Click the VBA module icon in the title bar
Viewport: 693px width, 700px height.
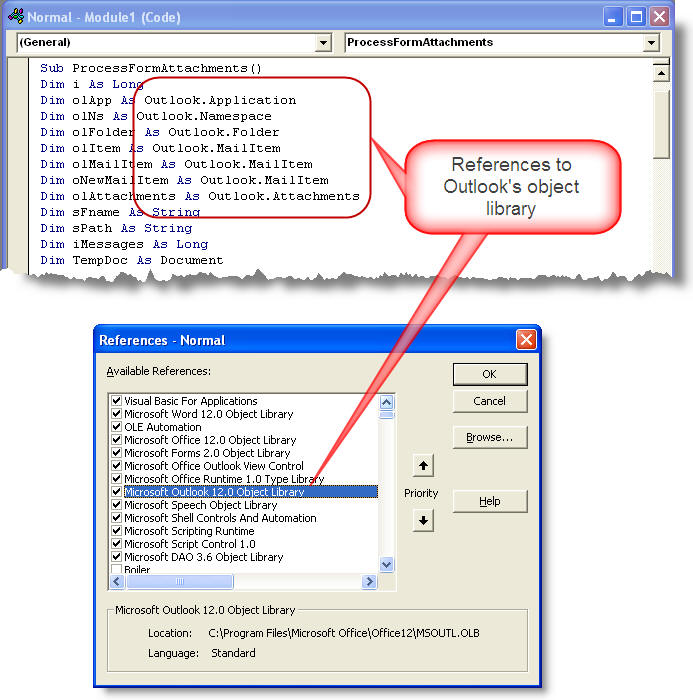tap(16, 17)
